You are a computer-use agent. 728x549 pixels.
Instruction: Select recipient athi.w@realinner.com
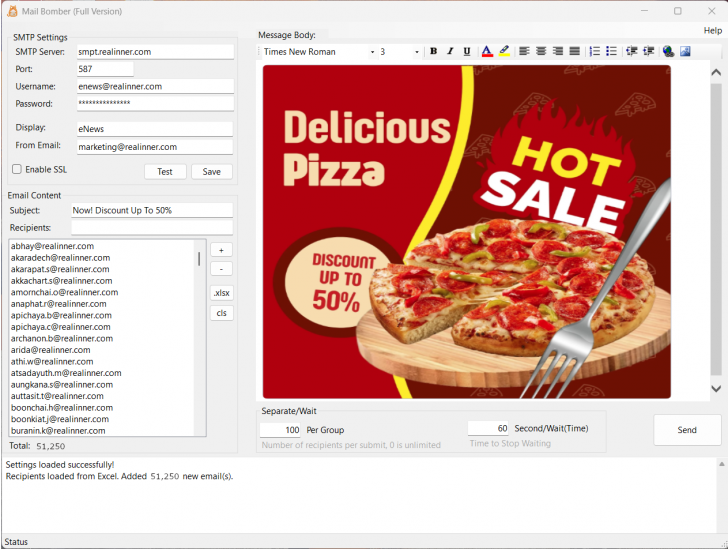tap(52, 361)
